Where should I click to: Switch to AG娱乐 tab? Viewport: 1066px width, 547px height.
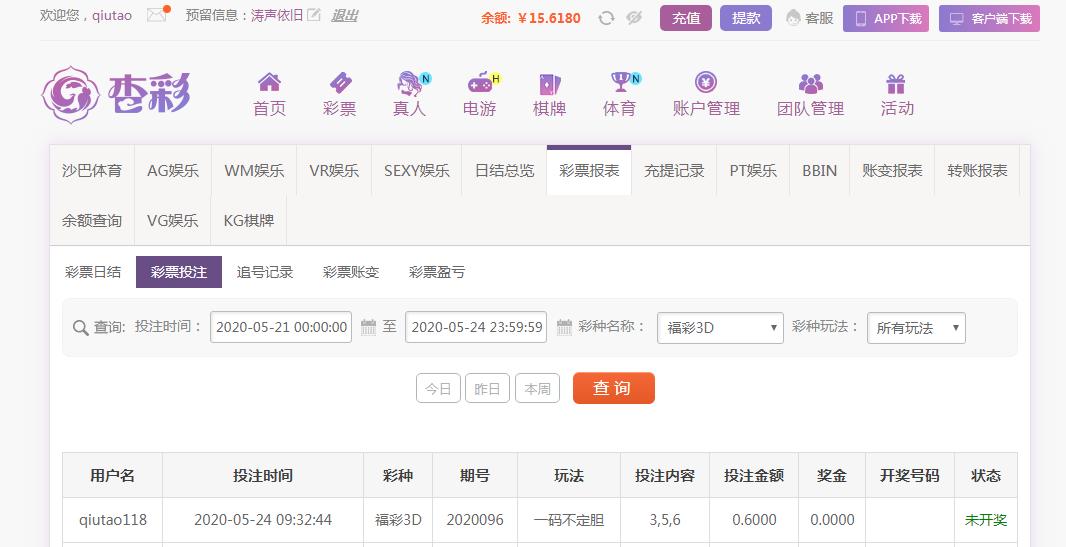tap(173, 171)
